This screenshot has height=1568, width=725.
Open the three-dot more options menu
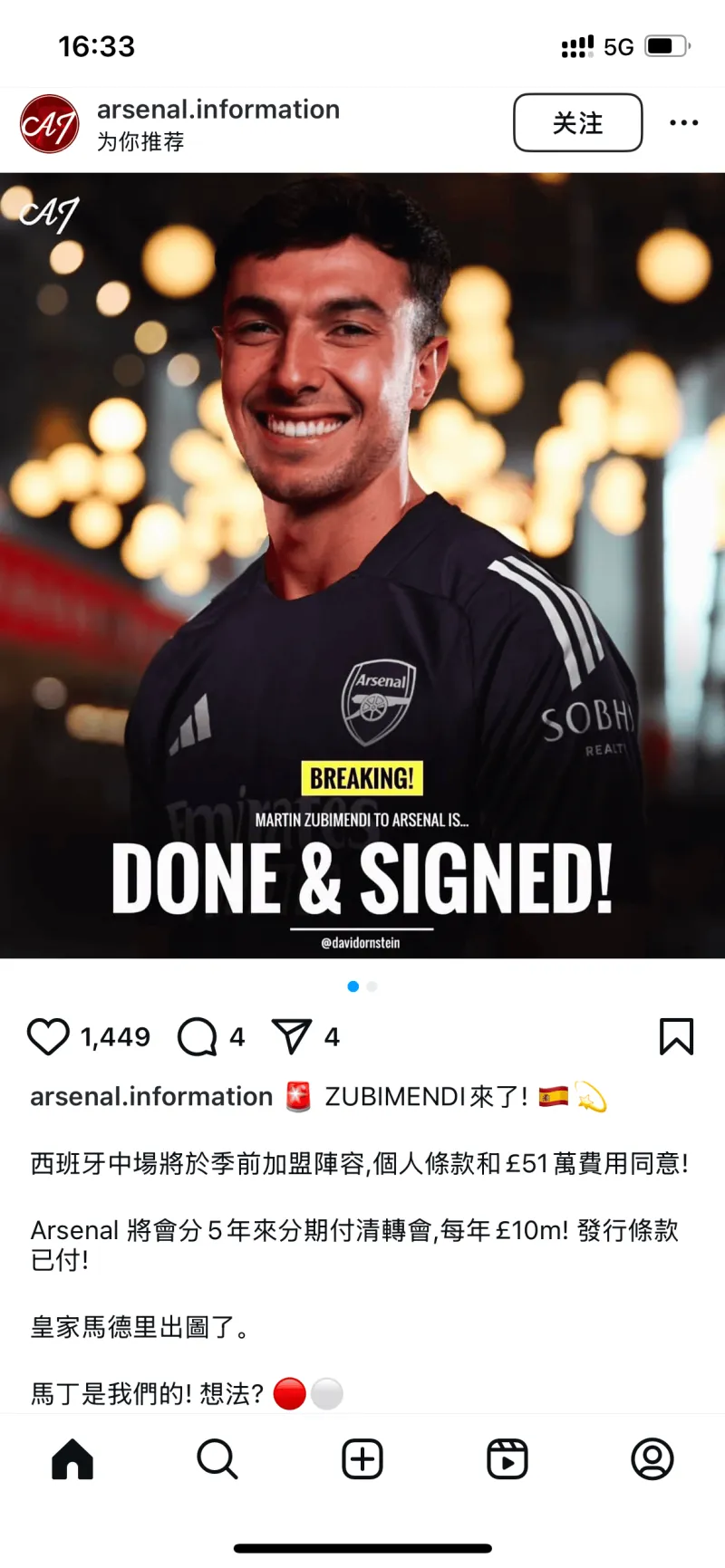tap(683, 122)
